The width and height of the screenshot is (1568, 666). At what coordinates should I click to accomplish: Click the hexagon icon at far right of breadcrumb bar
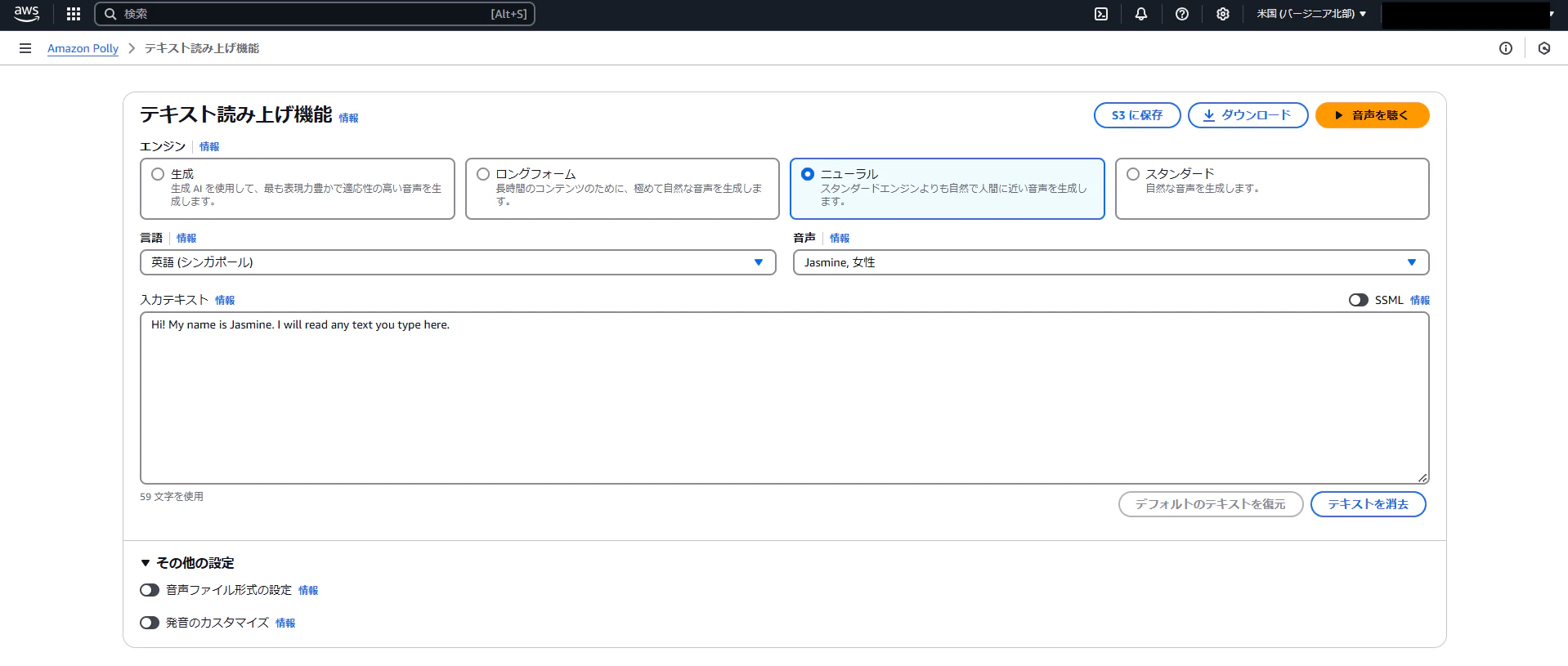tap(1544, 48)
